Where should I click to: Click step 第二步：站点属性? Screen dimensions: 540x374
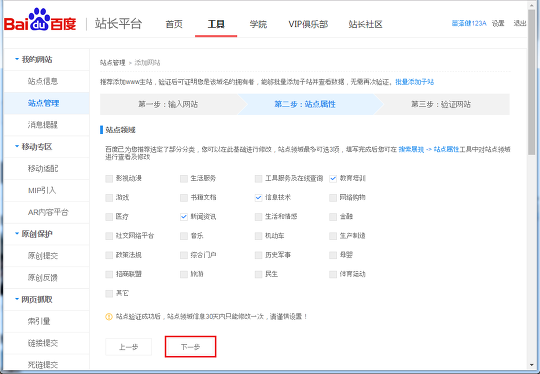coord(305,104)
